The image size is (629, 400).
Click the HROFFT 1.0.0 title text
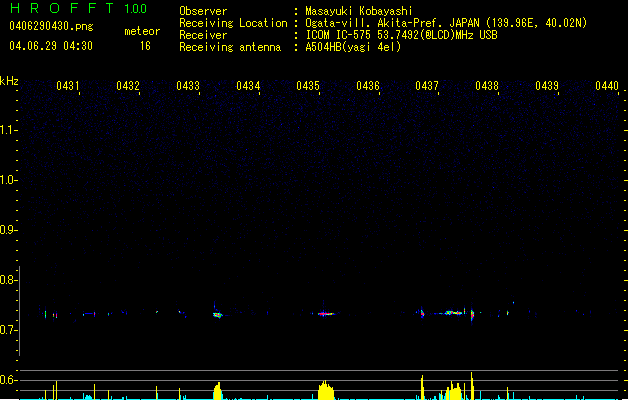point(79,8)
